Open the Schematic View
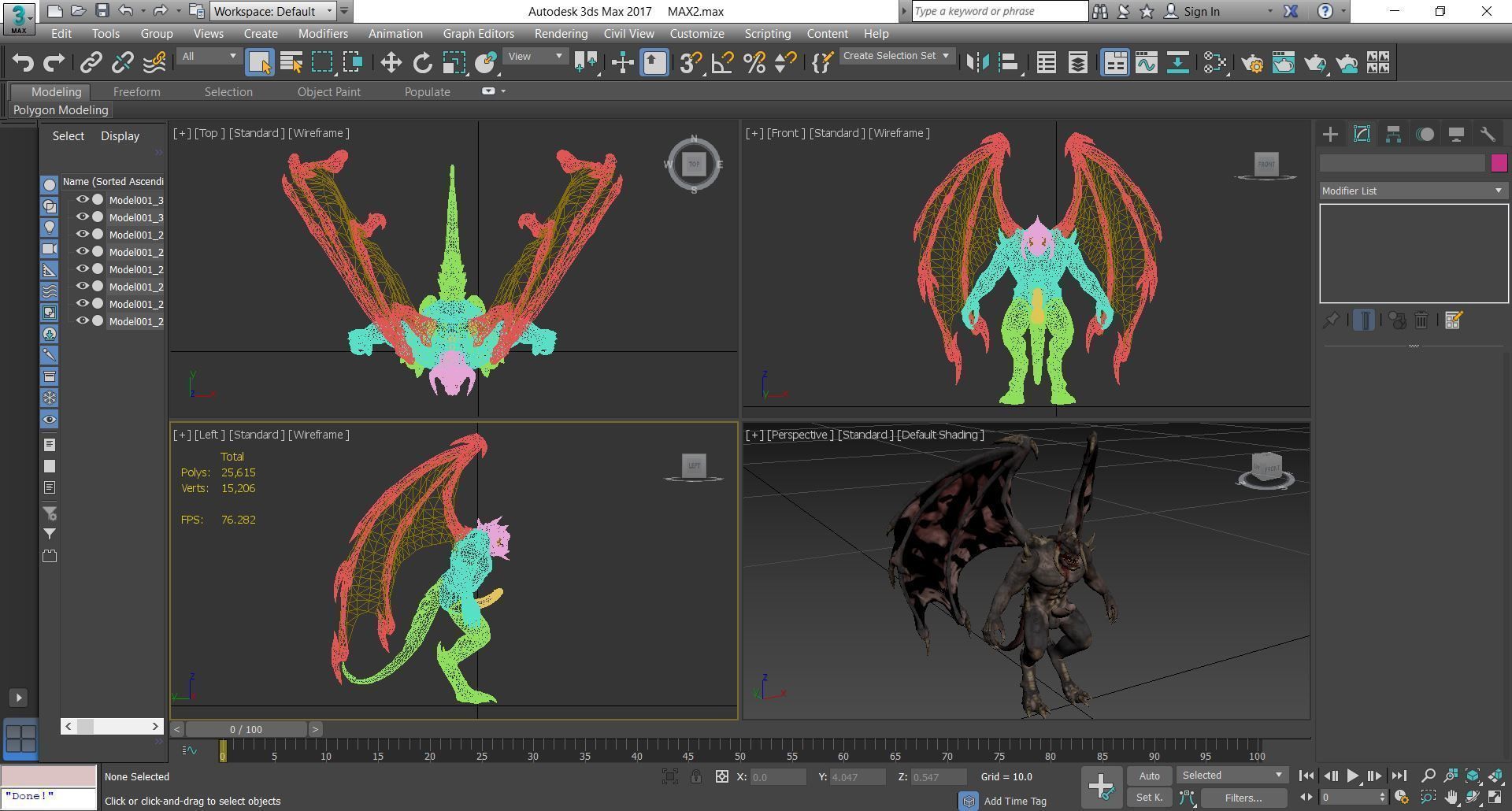The image size is (1512, 811). (x=1177, y=63)
